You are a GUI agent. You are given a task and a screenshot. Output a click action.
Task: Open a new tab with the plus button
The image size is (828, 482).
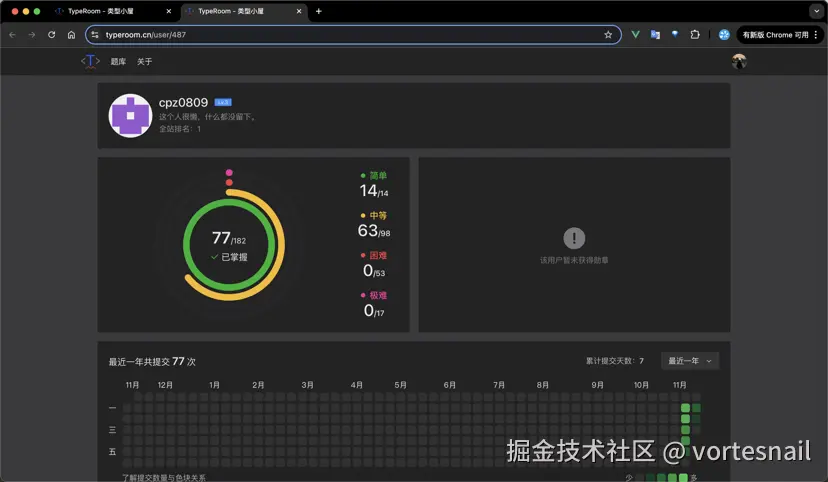[x=319, y=11]
